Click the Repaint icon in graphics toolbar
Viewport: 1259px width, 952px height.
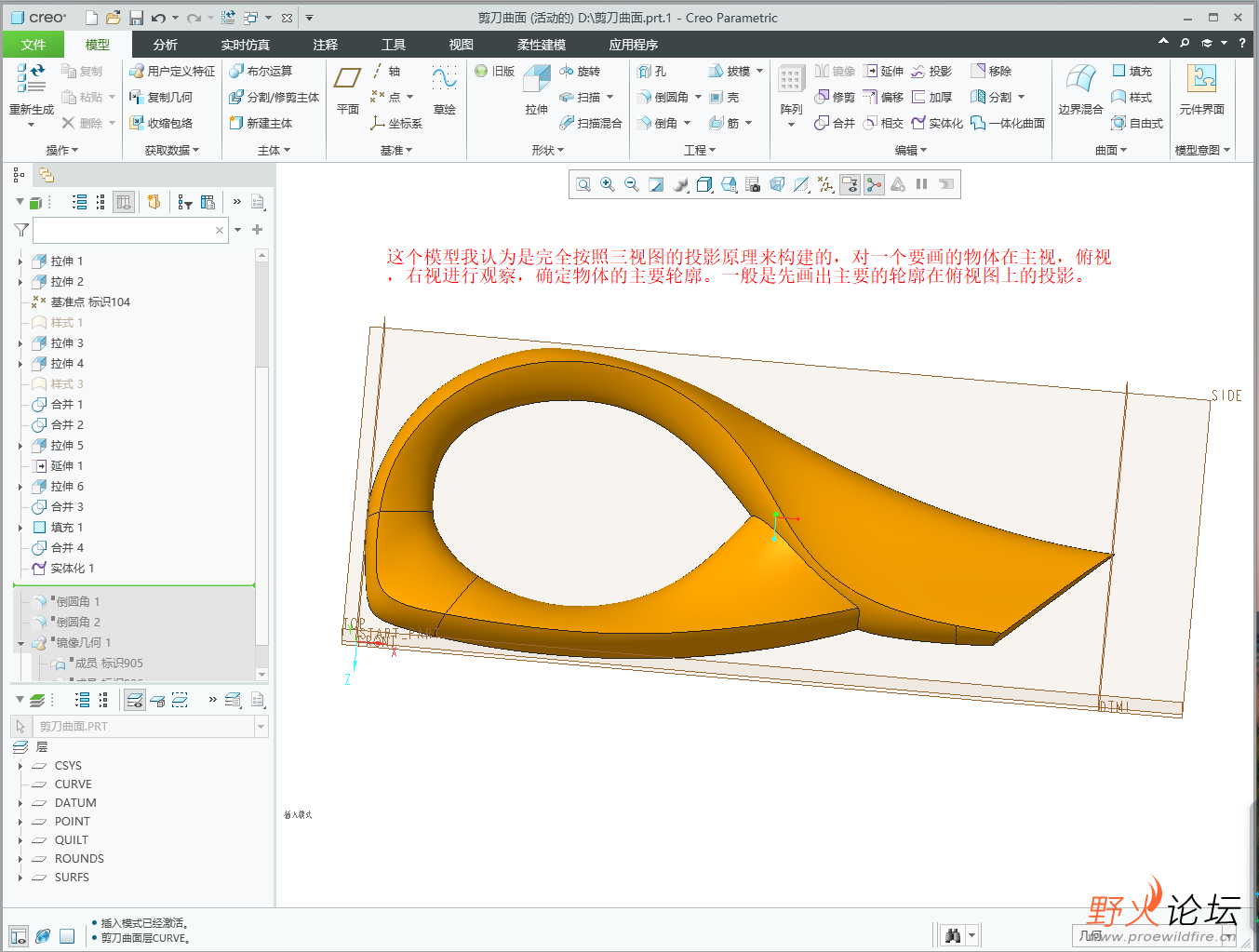[656, 184]
